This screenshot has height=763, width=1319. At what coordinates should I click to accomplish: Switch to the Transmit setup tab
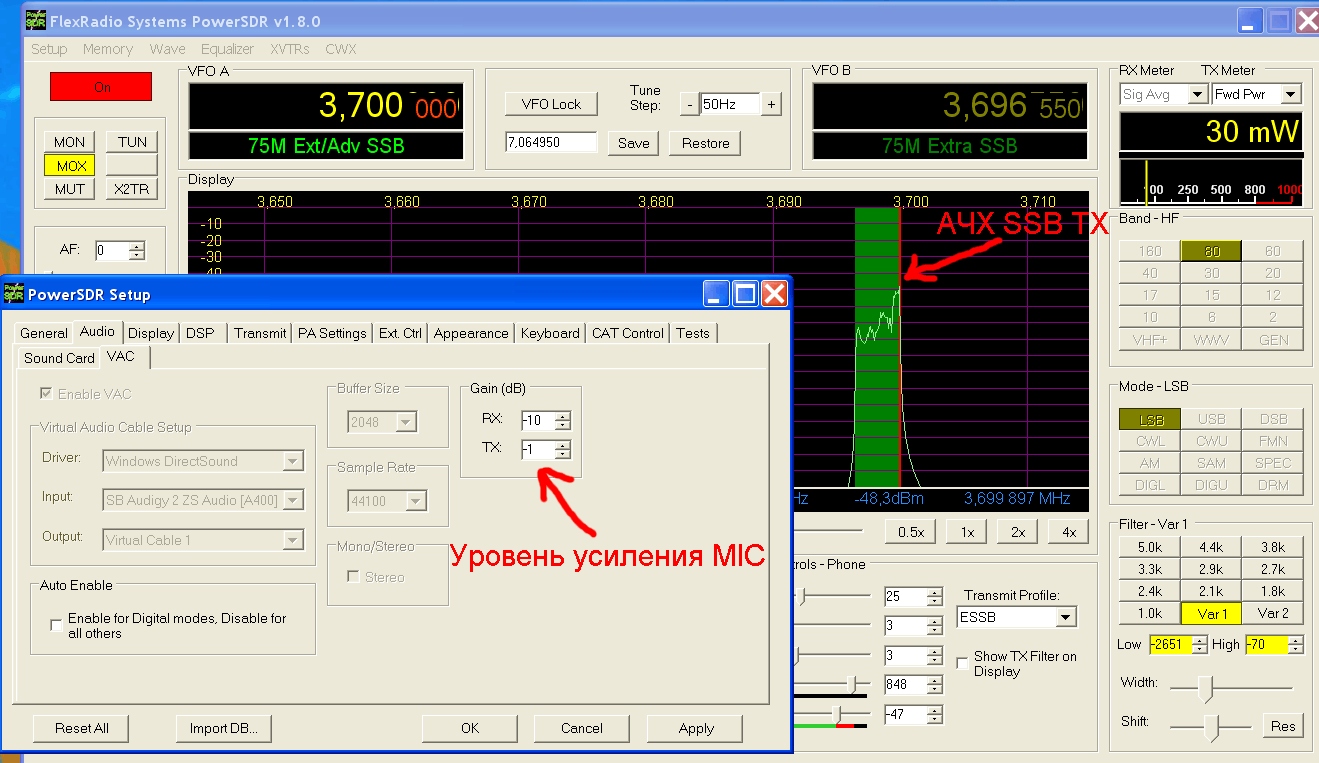pyautogui.click(x=260, y=333)
